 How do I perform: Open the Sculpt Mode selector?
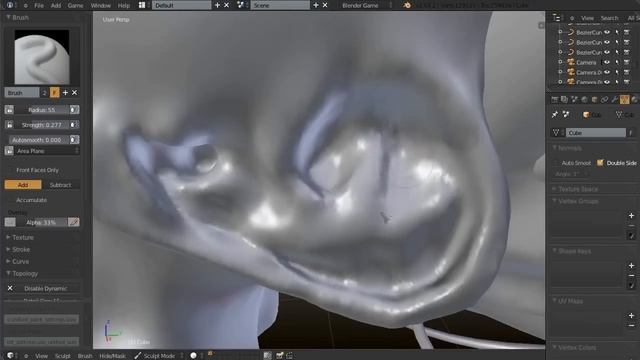pyautogui.click(x=159, y=356)
